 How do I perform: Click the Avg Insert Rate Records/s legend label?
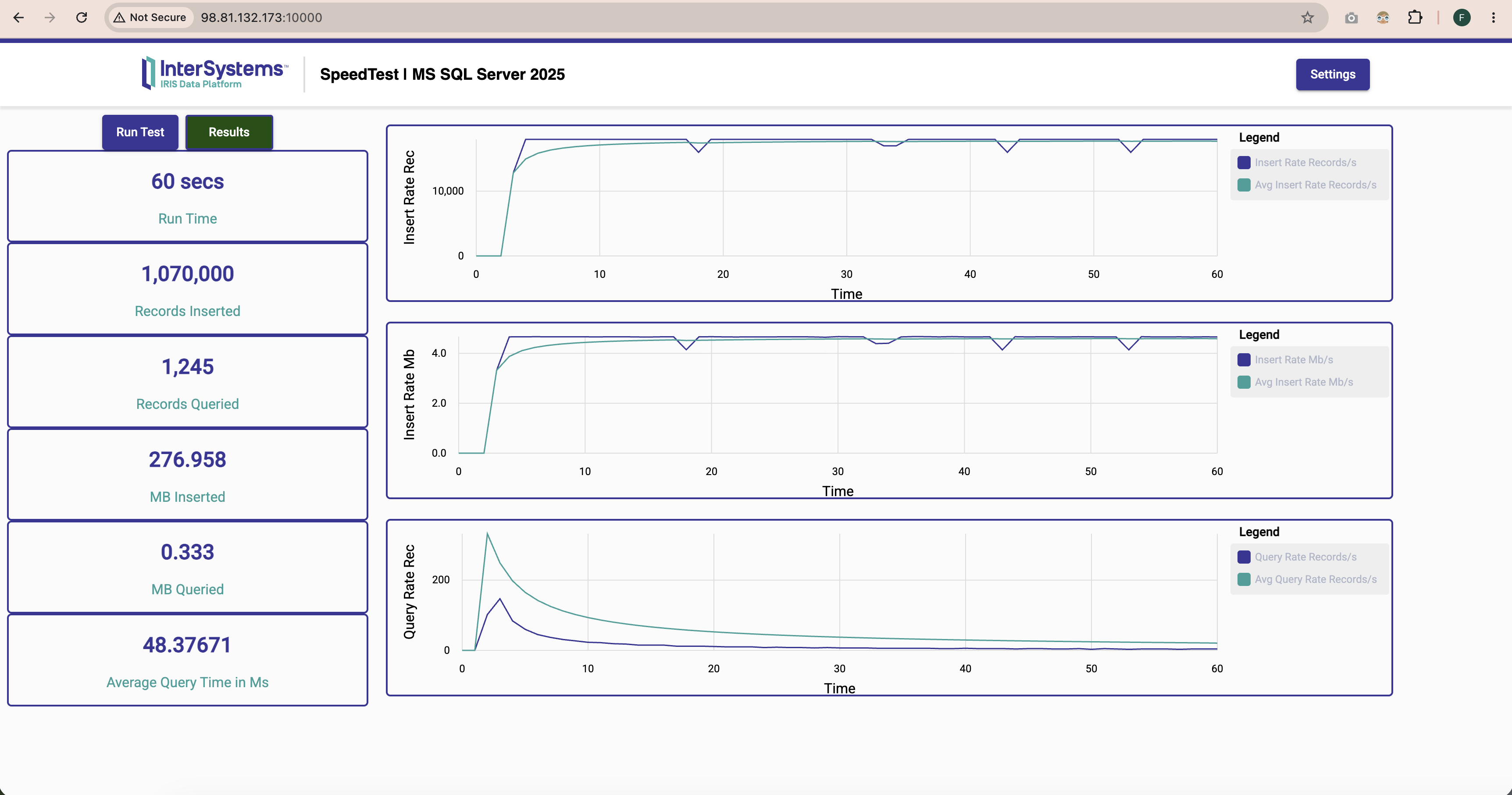pyautogui.click(x=1316, y=185)
